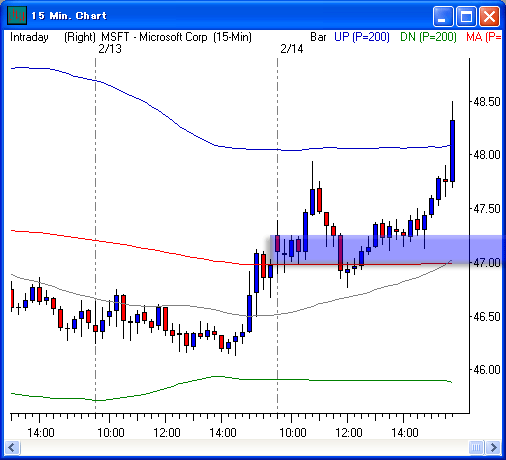Screen dimensions: 506x460
Task: Click the chart application icon in title bar
Action: tap(17, 15)
